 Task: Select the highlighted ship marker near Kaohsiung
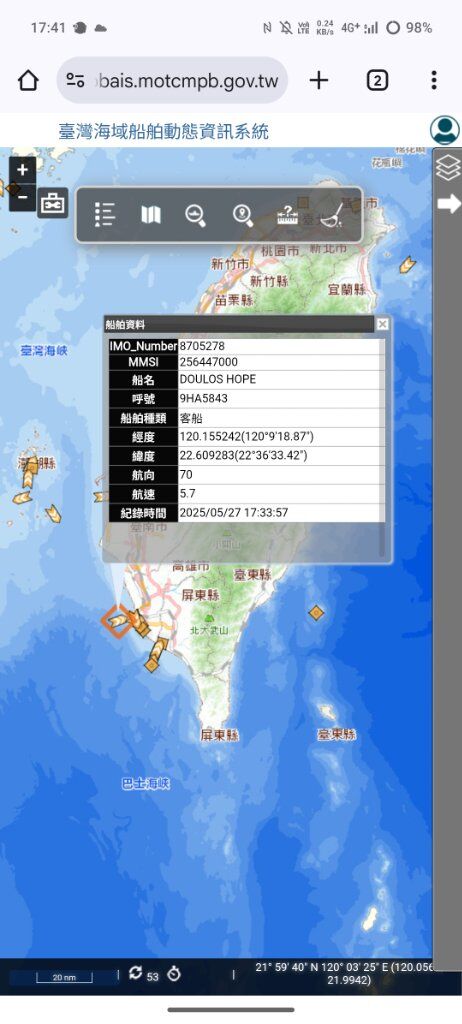point(118,620)
